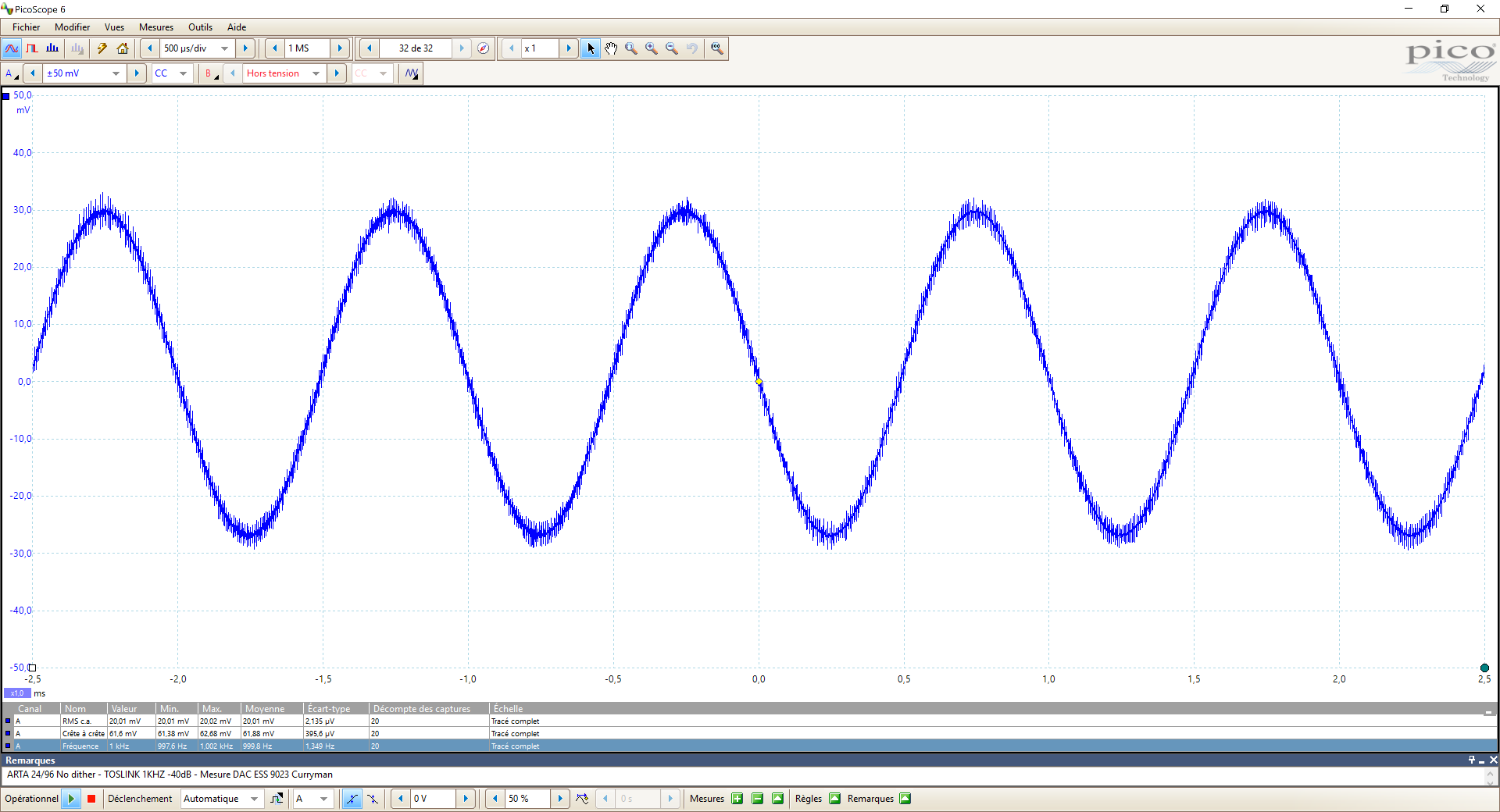Start capturing with green play button
The image size is (1500, 812).
71,799
